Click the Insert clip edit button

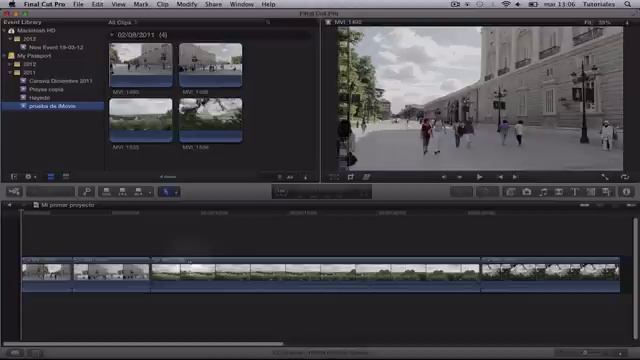point(122,191)
